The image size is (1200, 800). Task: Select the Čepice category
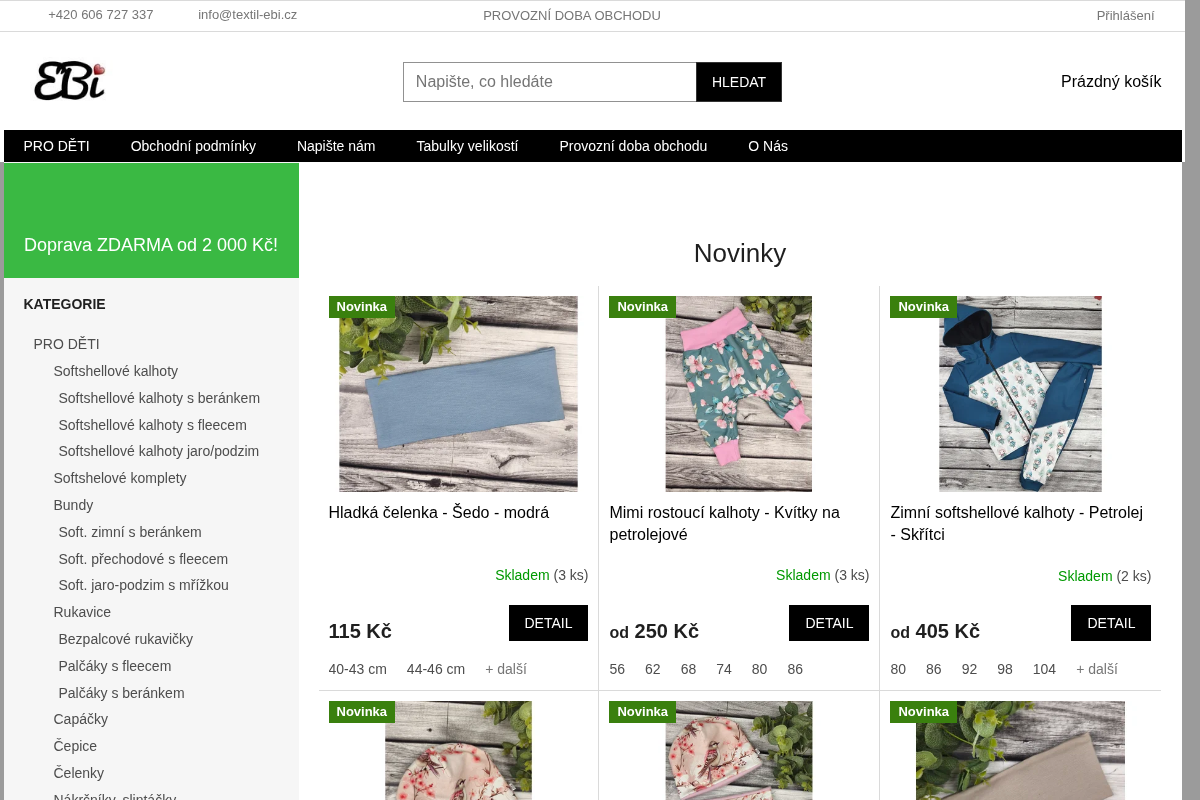pyautogui.click(x=75, y=746)
